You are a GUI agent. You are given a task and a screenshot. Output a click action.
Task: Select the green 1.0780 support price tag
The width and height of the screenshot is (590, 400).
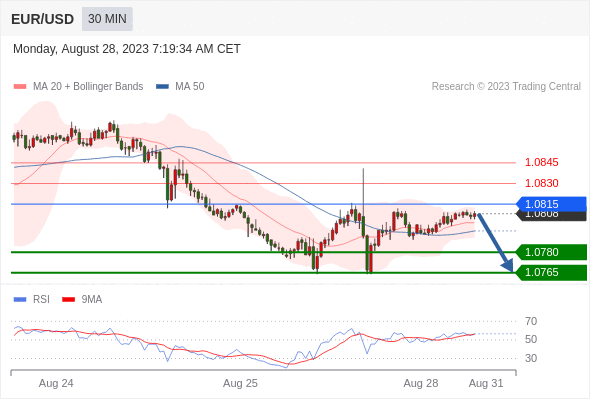click(551, 252)
